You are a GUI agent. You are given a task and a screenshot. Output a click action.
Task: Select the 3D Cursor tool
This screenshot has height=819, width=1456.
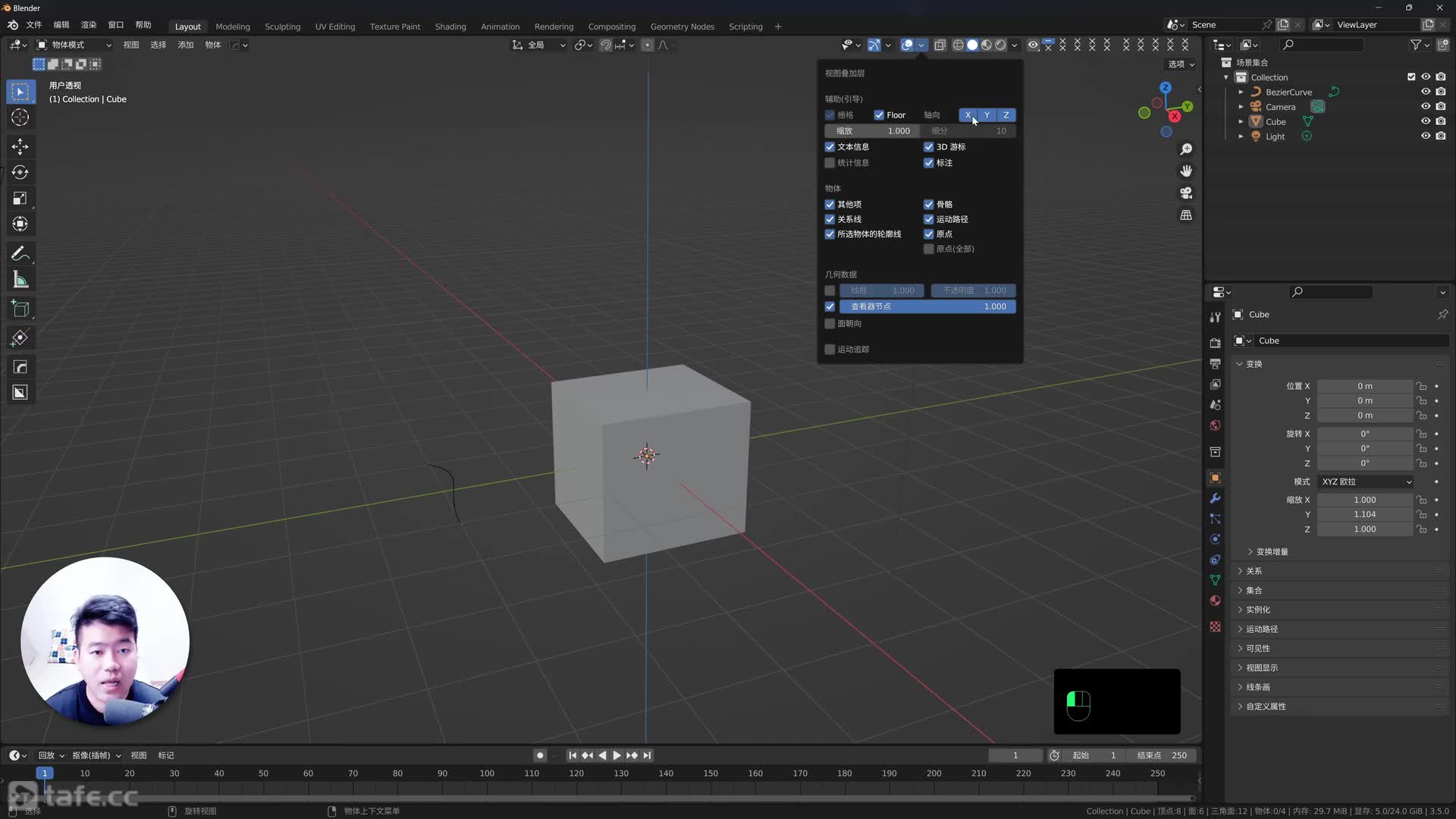coord(20,118)
